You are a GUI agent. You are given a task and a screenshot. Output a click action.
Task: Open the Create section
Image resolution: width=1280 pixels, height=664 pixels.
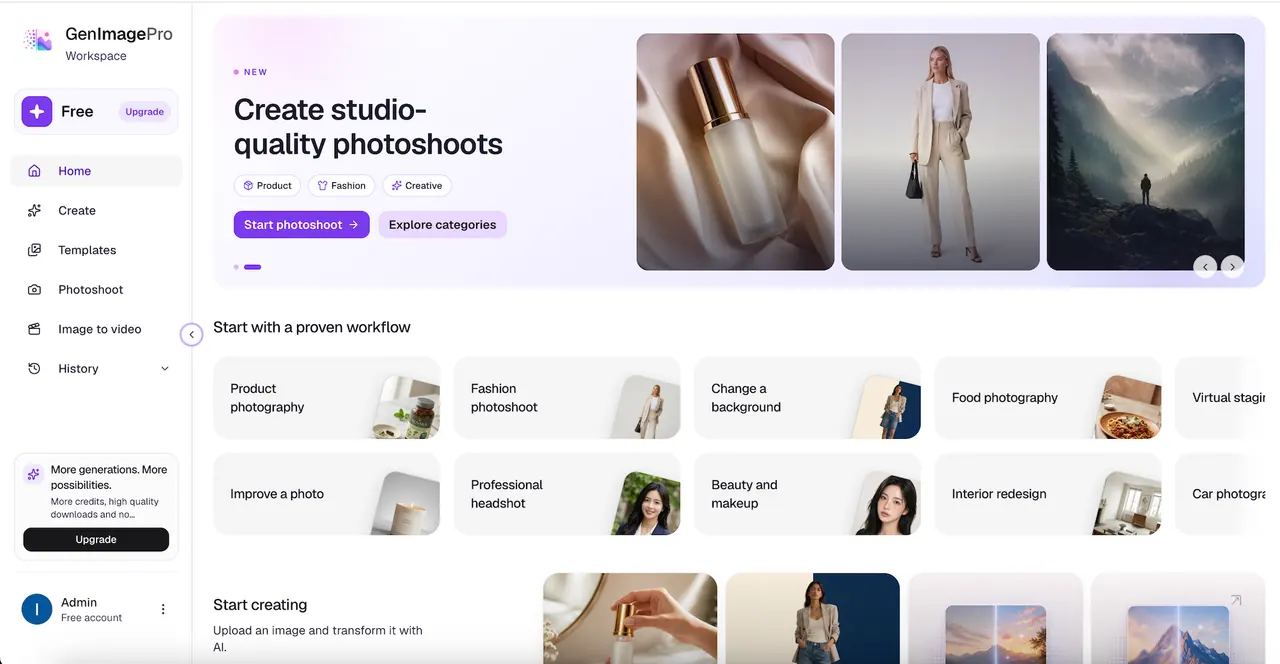click(97, 210)
